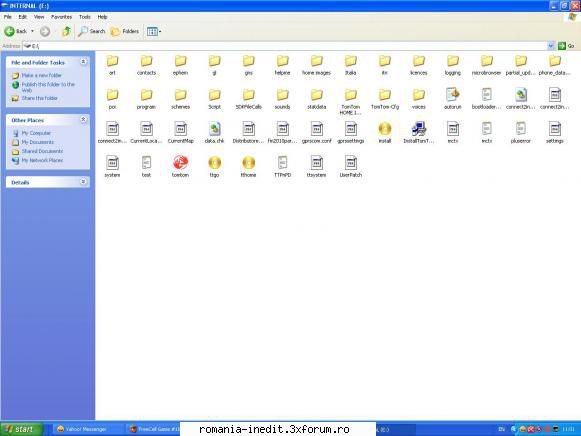Select the pluserror file
This screenshot has width=581, height=436.
pos(521,133)
